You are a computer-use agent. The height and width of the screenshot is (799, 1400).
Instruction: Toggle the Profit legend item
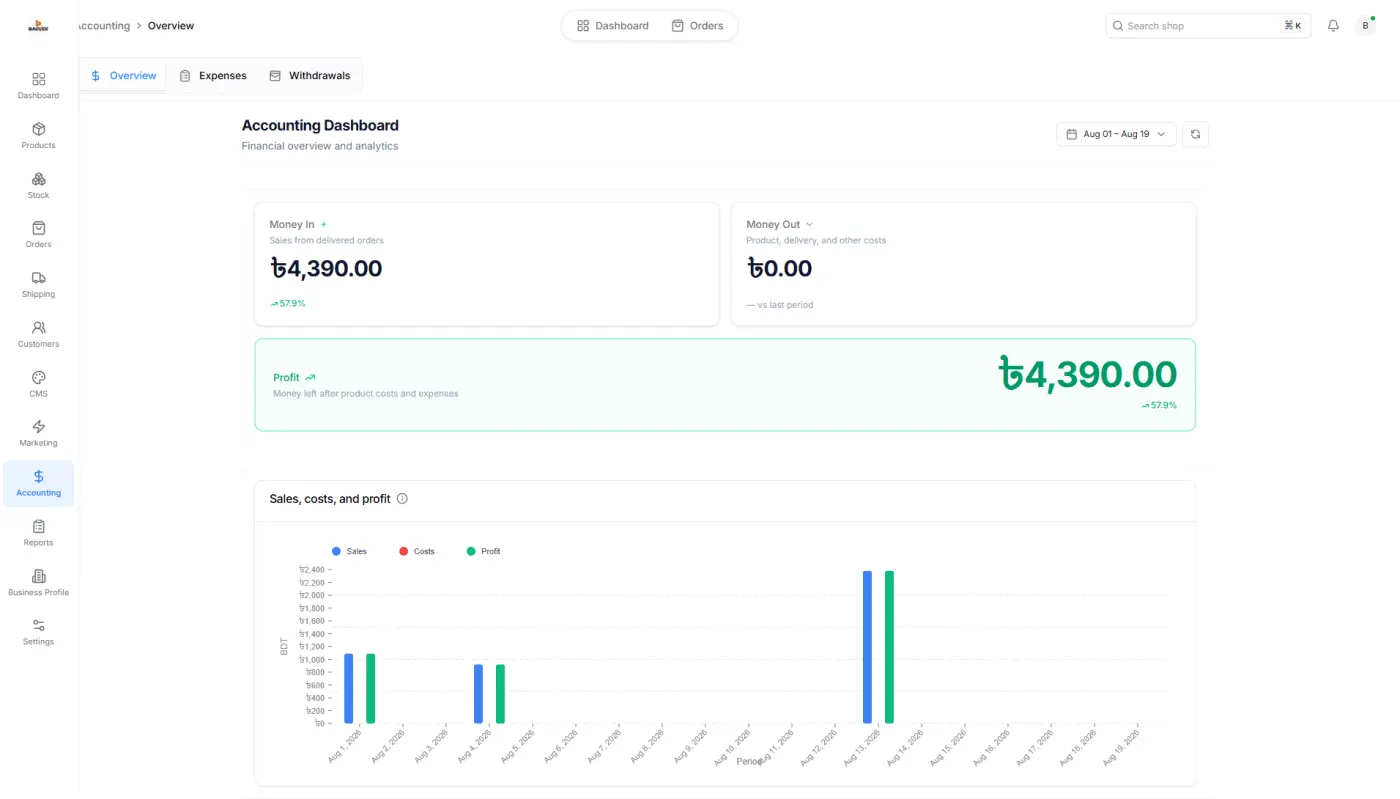click(484, 552)
